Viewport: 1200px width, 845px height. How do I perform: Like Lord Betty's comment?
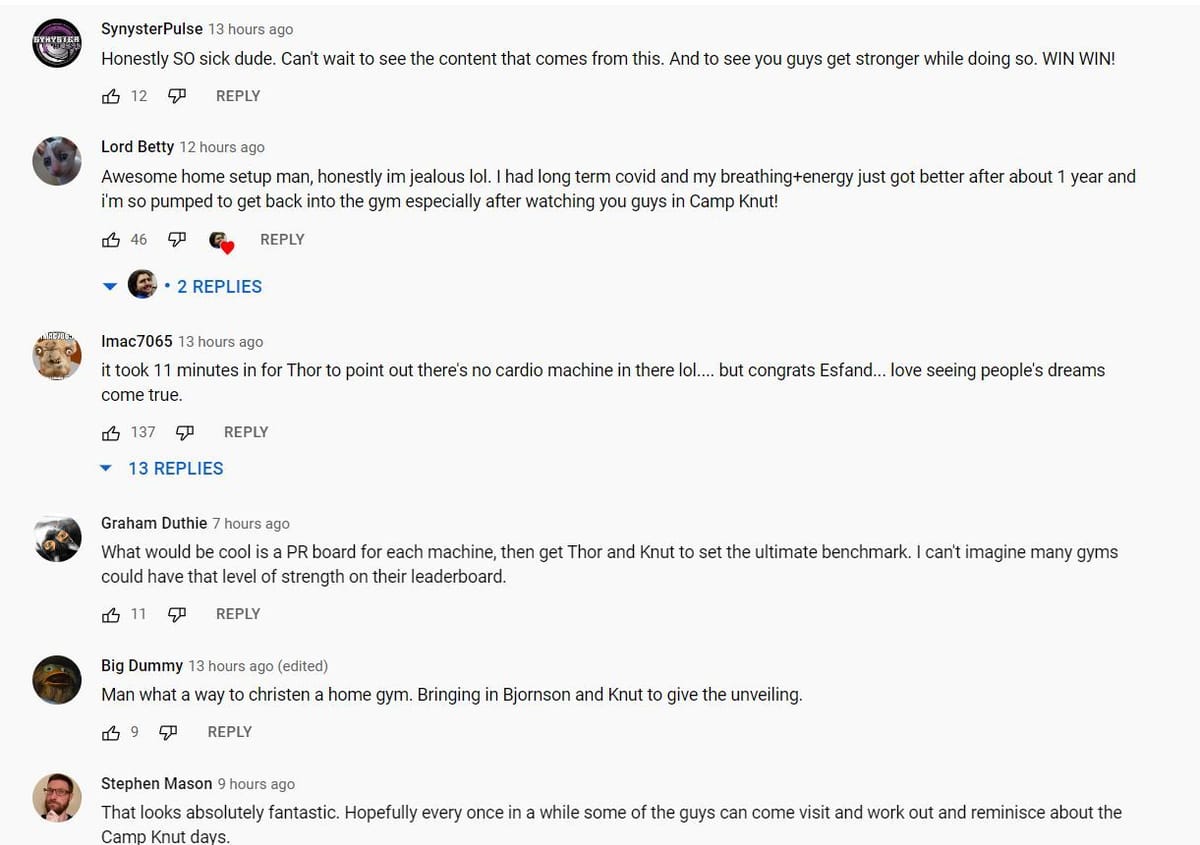[x=111, y=240]
